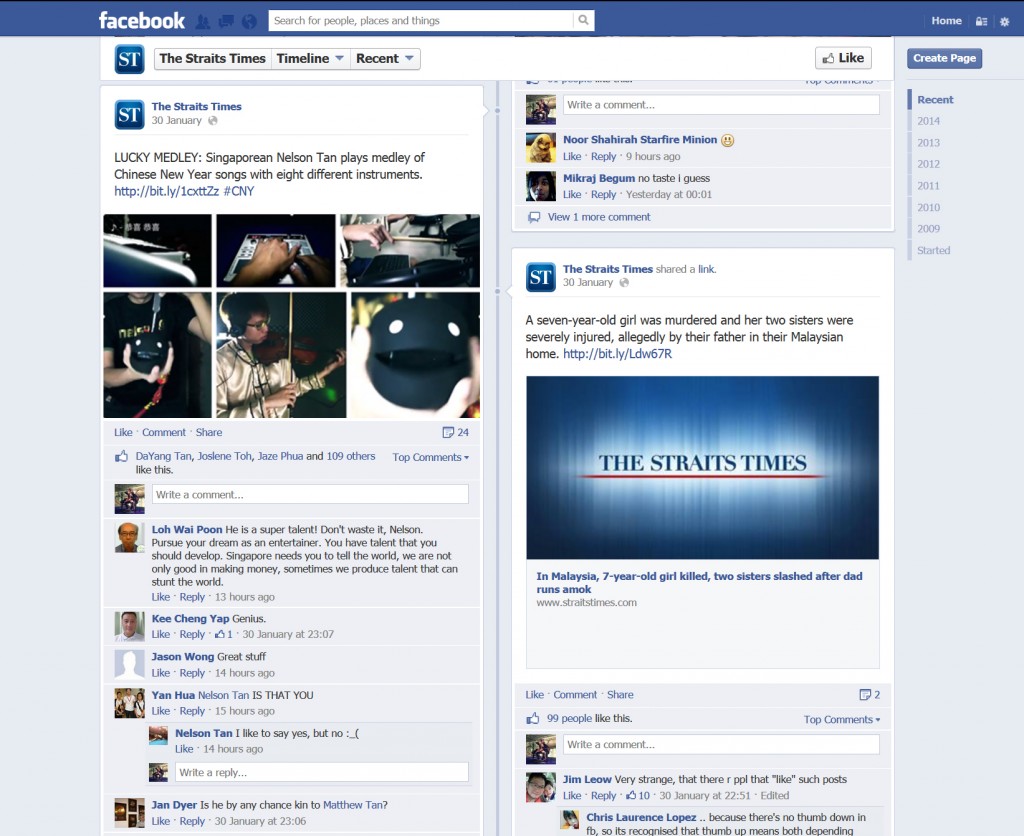
Task: Click the 10 likes thumb on Jim Leow comment
Action: point(632,796)
